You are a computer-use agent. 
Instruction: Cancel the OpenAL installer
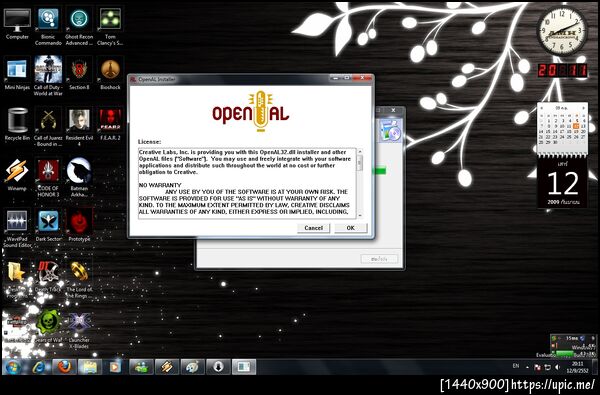pos(313,228)
